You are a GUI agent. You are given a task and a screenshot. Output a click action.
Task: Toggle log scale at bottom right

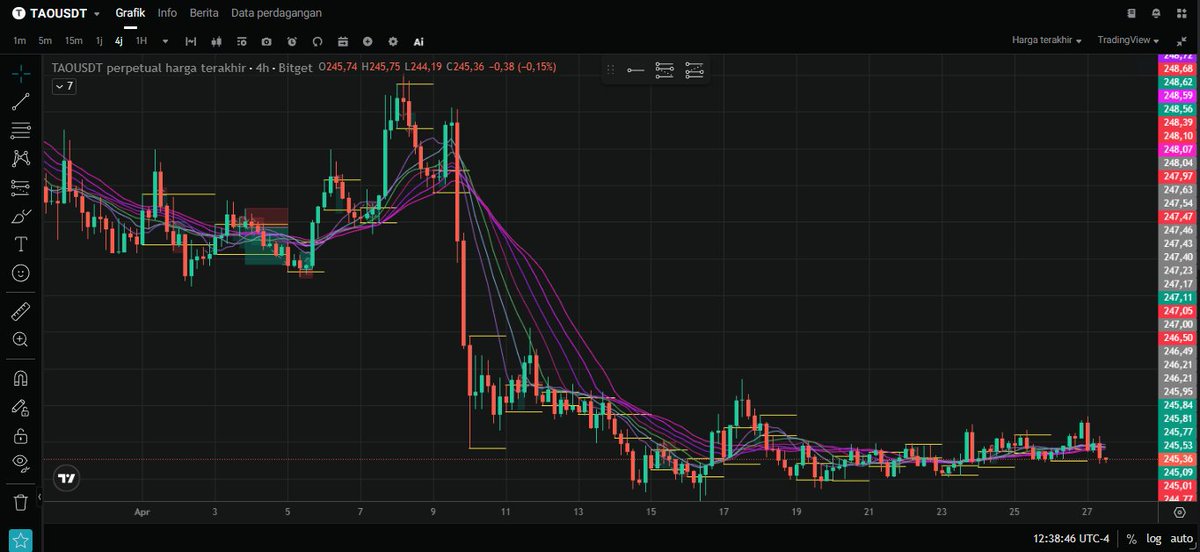(x=1154, y=539)
